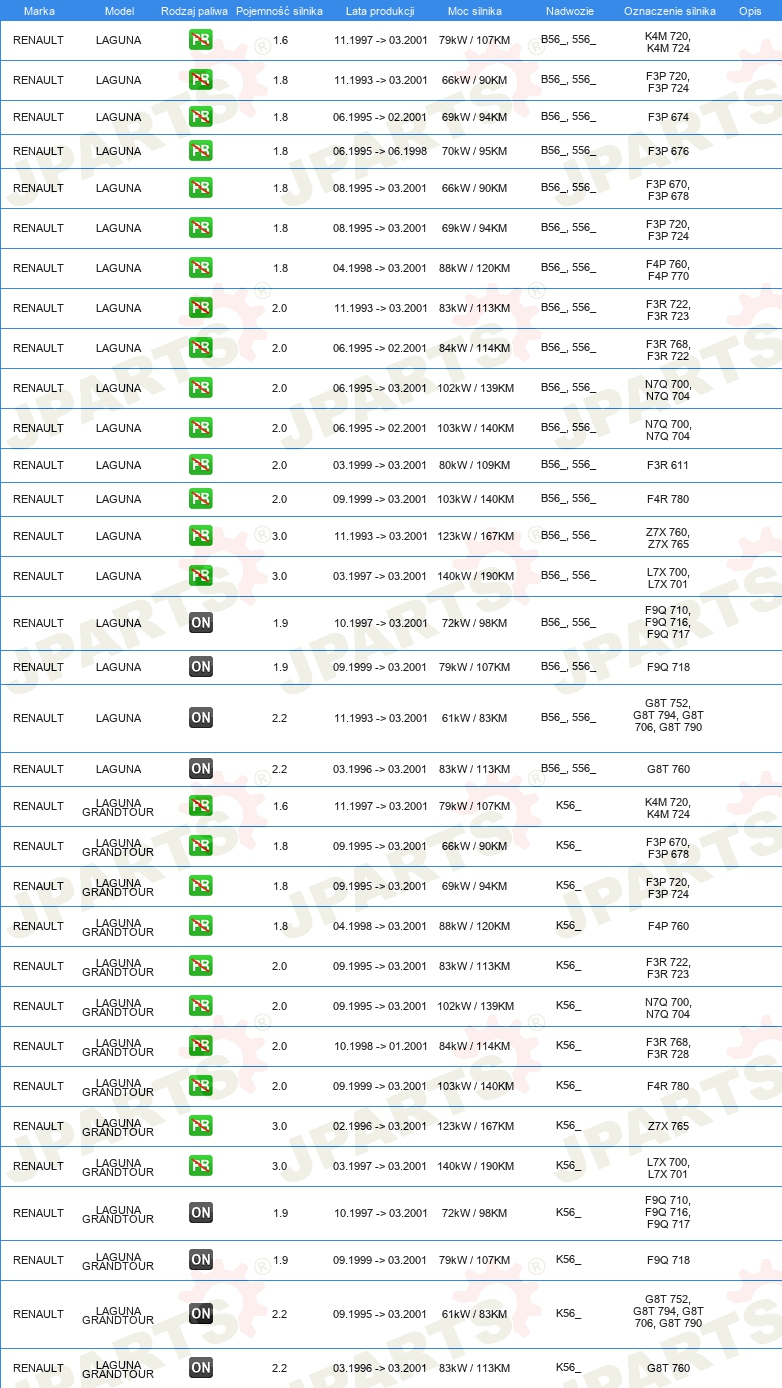Click petrol icon for 84kW 06.1995->02.2001 row

201,348
